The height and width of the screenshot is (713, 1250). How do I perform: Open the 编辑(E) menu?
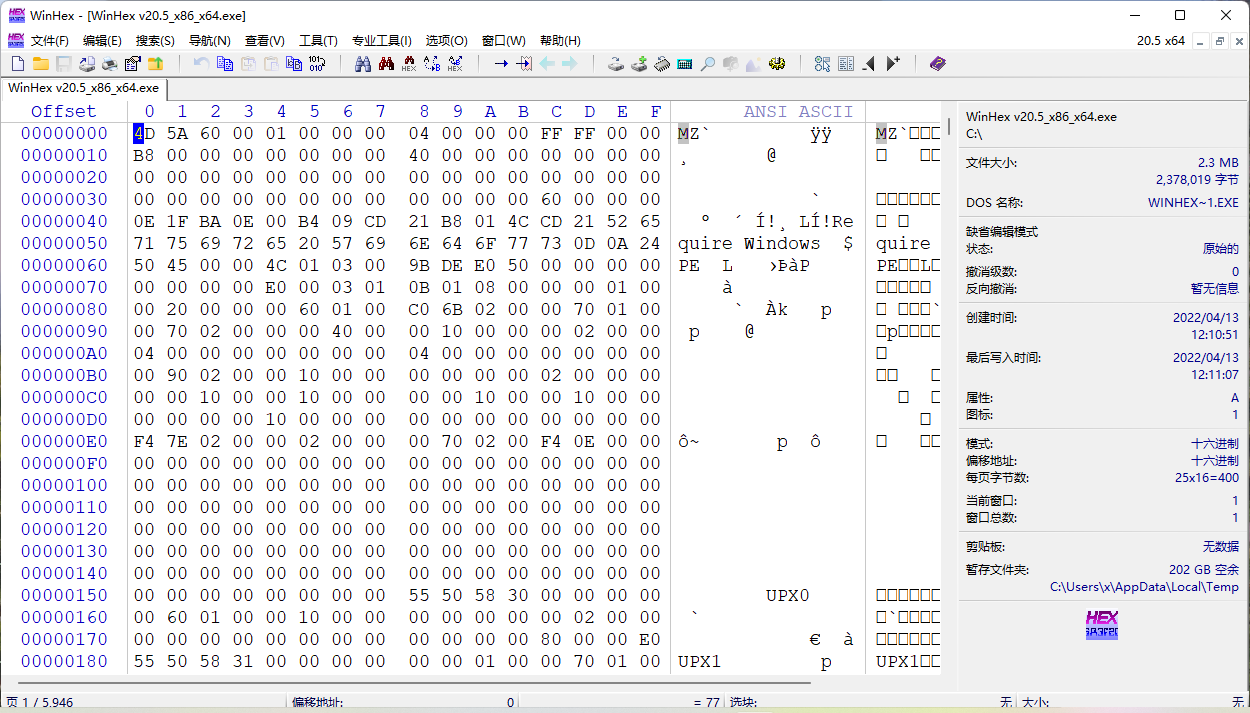102,41
